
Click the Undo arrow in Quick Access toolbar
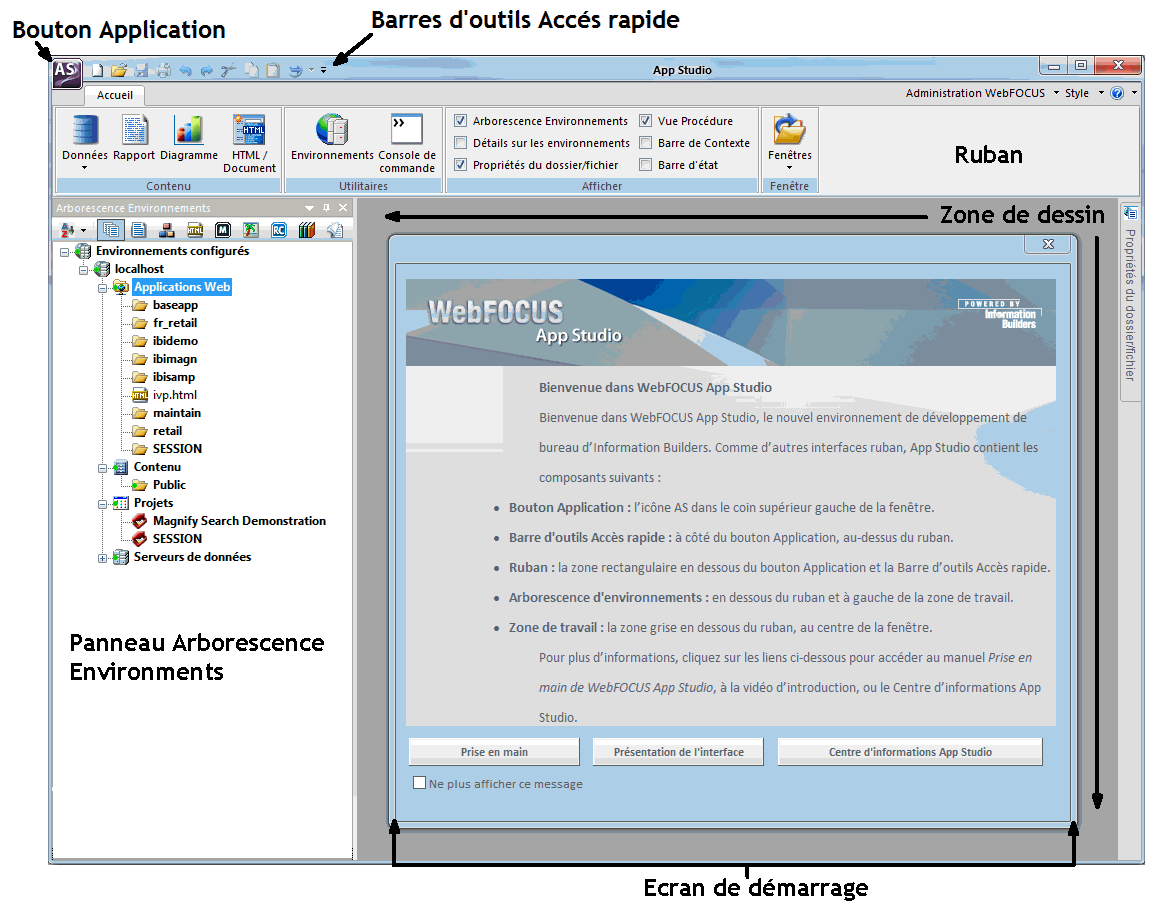click(185, 71)
